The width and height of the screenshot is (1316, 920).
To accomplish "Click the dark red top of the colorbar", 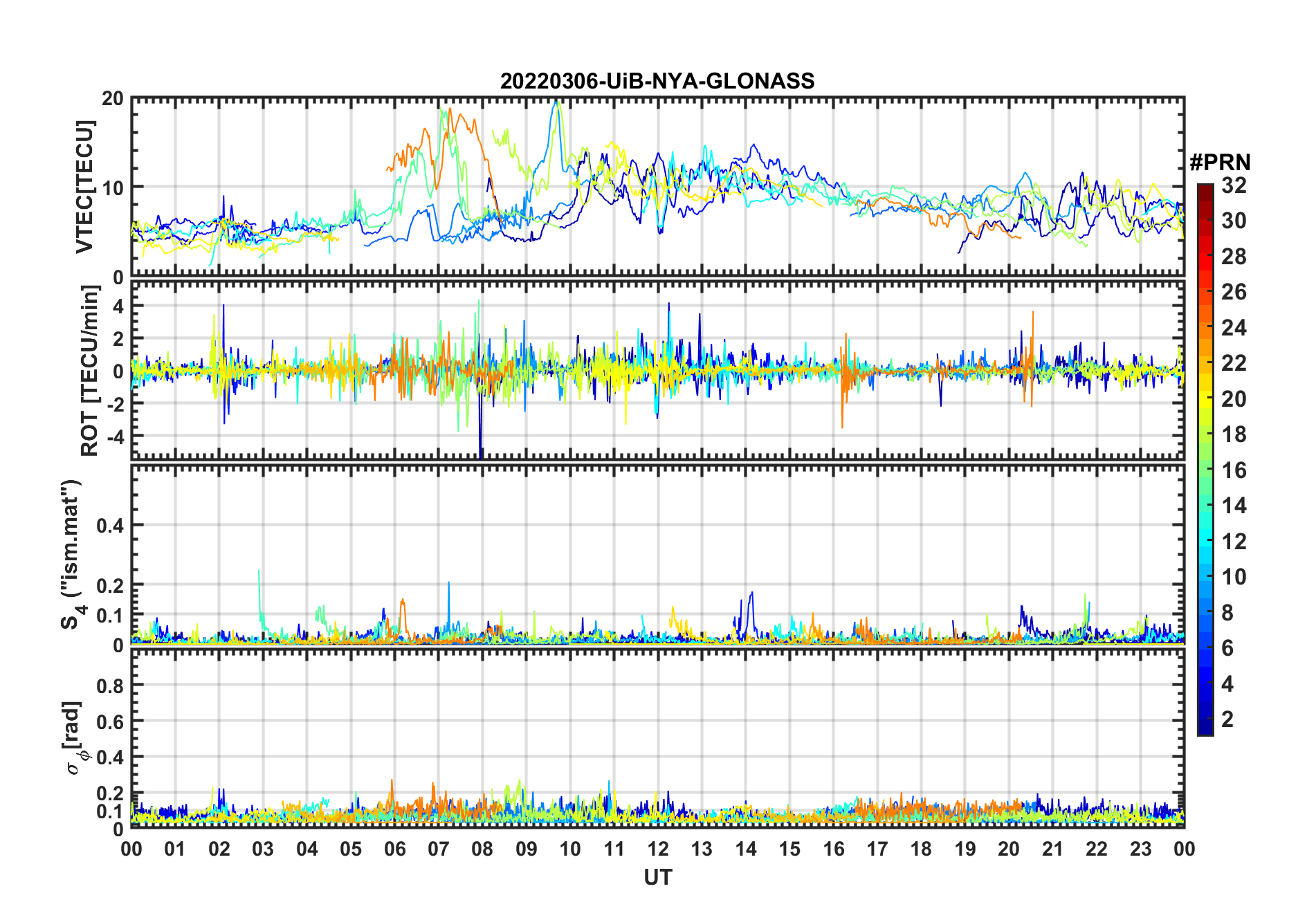I will (1205, 188).
